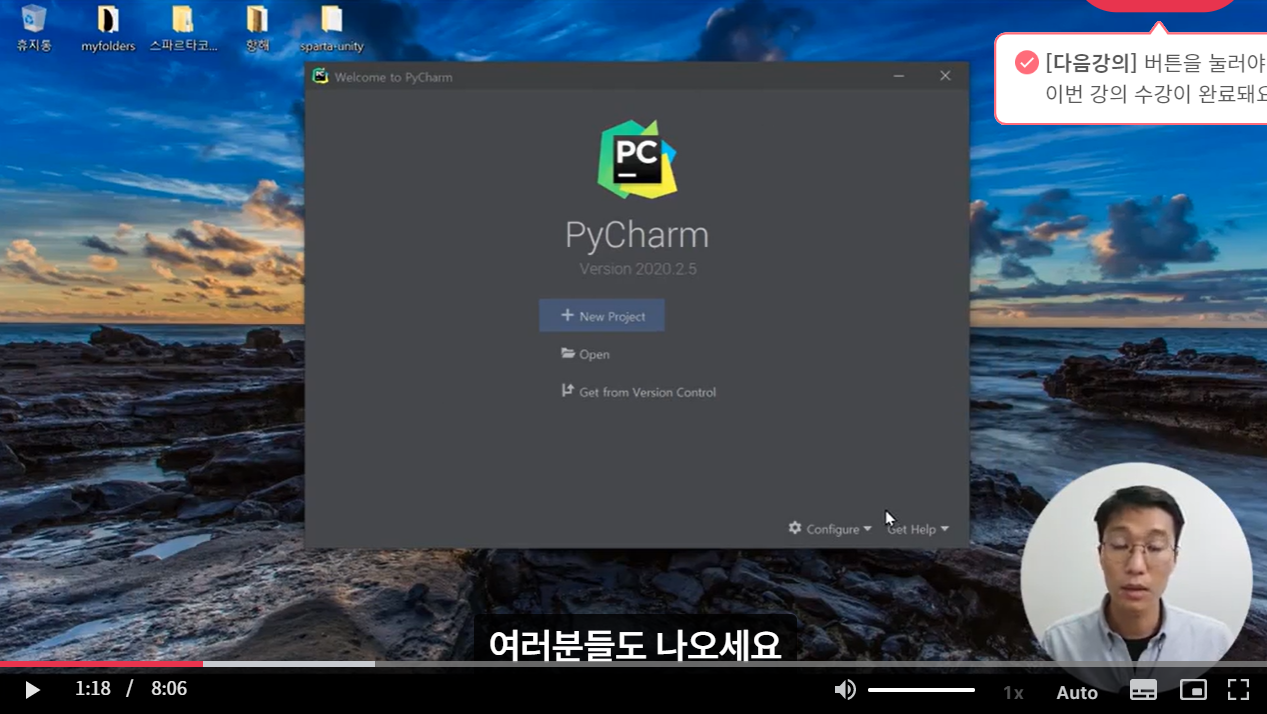Click the 다음강의 tooltip message

(1131, 79)
